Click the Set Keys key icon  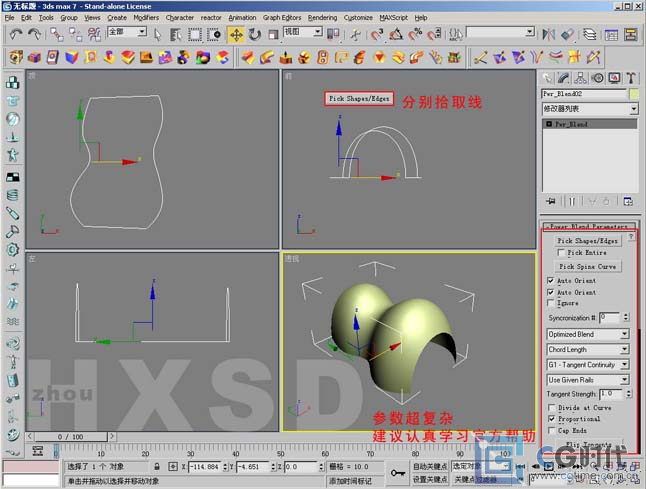tap(398, 473)
